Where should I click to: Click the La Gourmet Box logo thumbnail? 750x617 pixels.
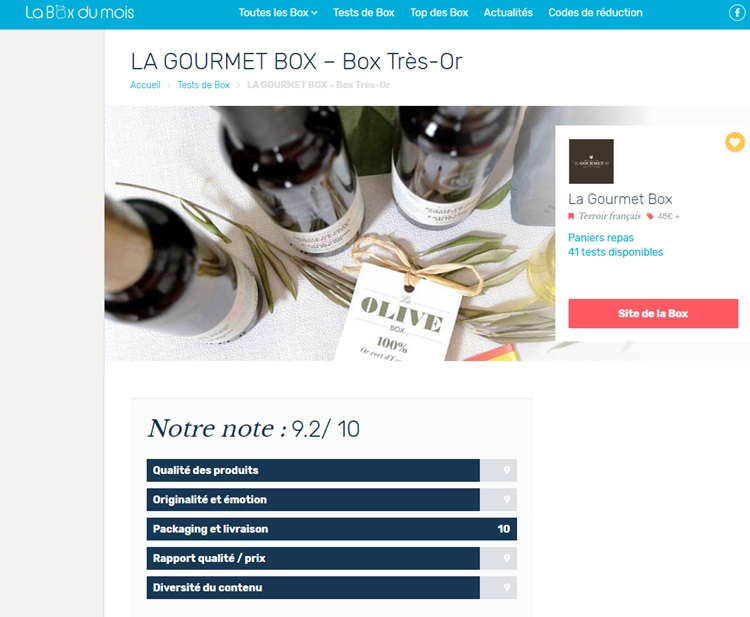tap(591, 161)
